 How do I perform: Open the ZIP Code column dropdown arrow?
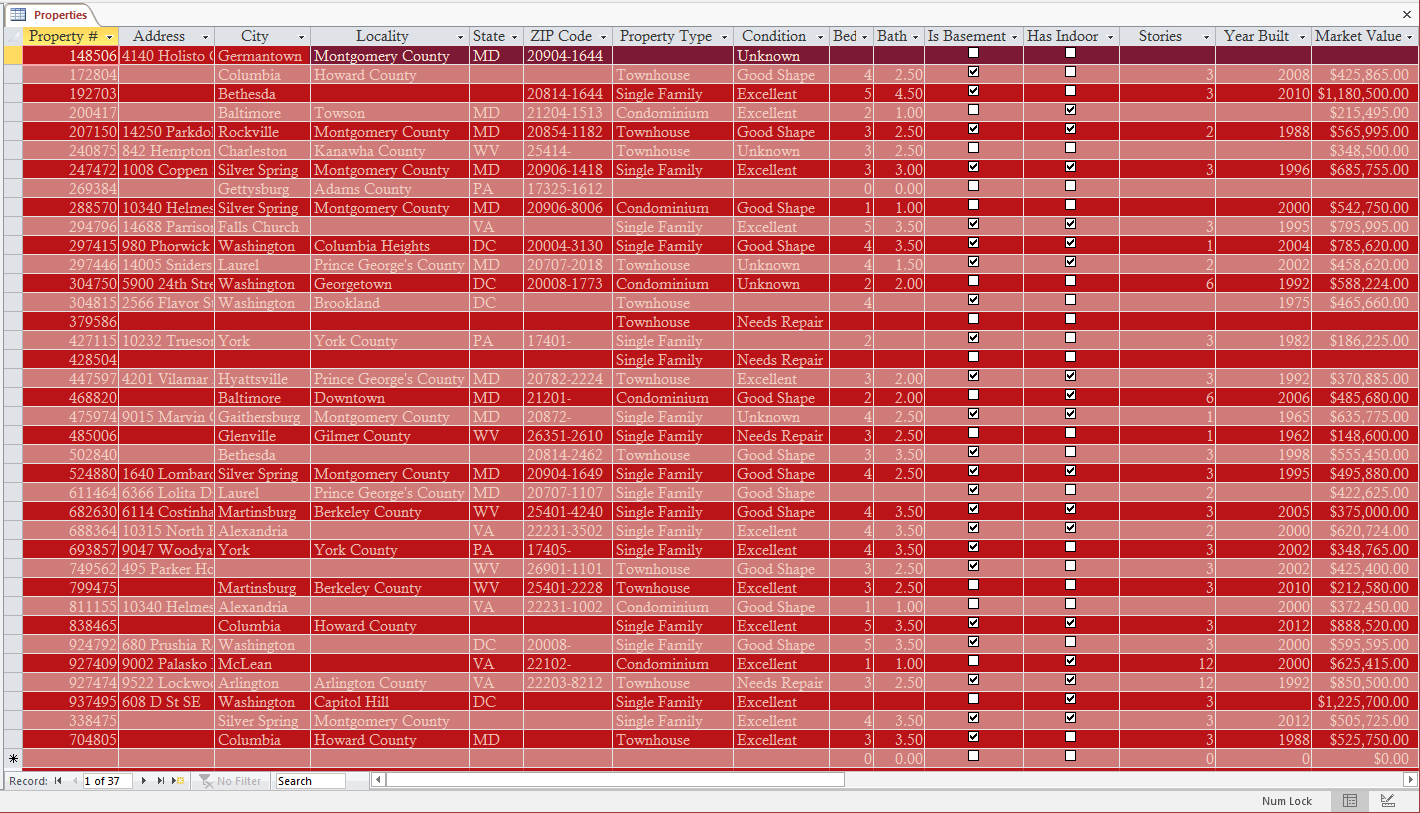(603, 37)
